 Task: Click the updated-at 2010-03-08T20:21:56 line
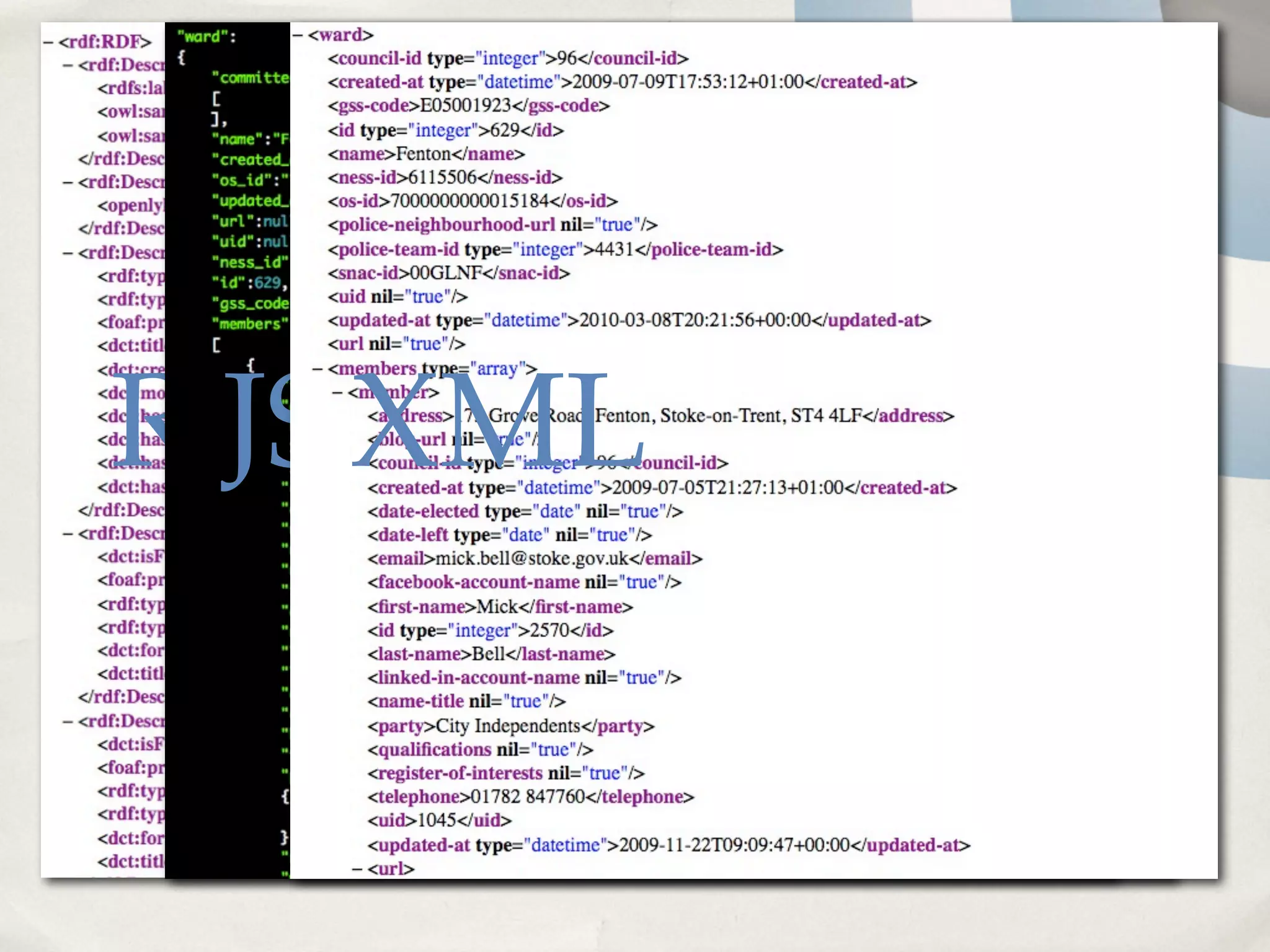point(630,320)
